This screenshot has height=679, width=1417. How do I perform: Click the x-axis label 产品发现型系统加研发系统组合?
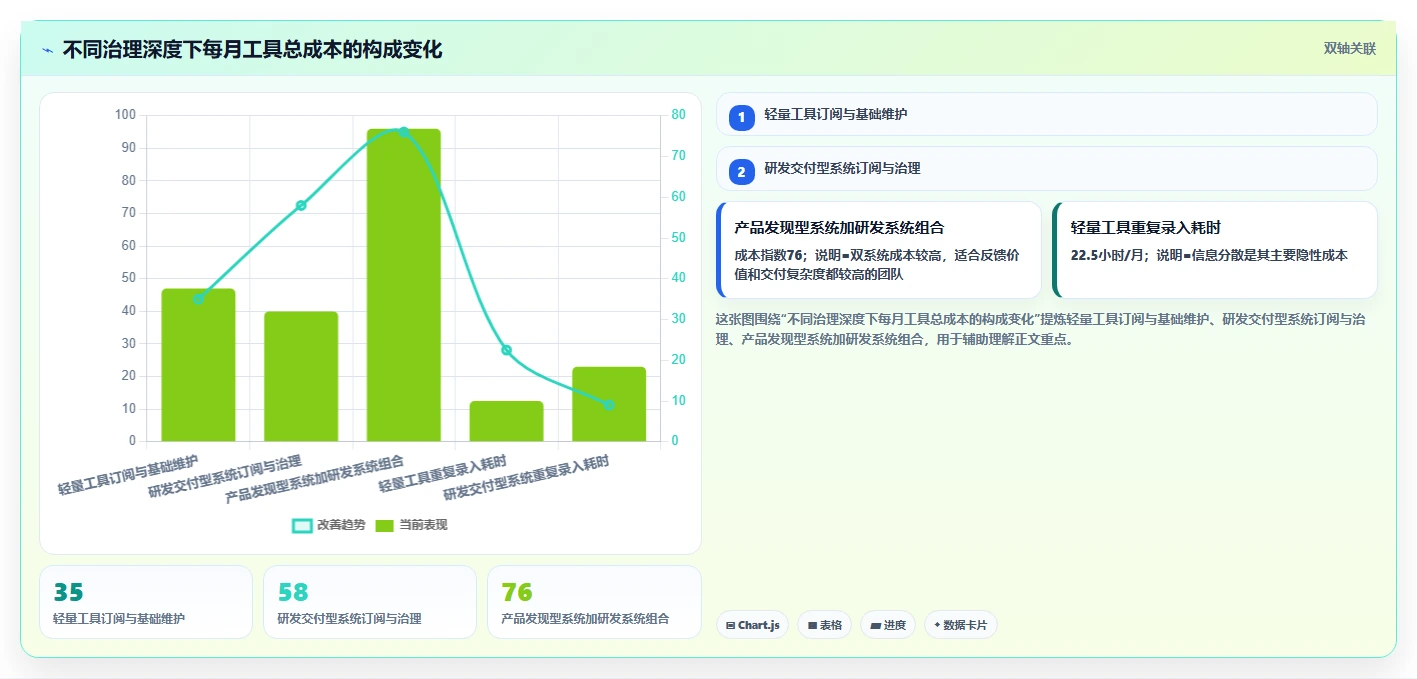(315, 479)
